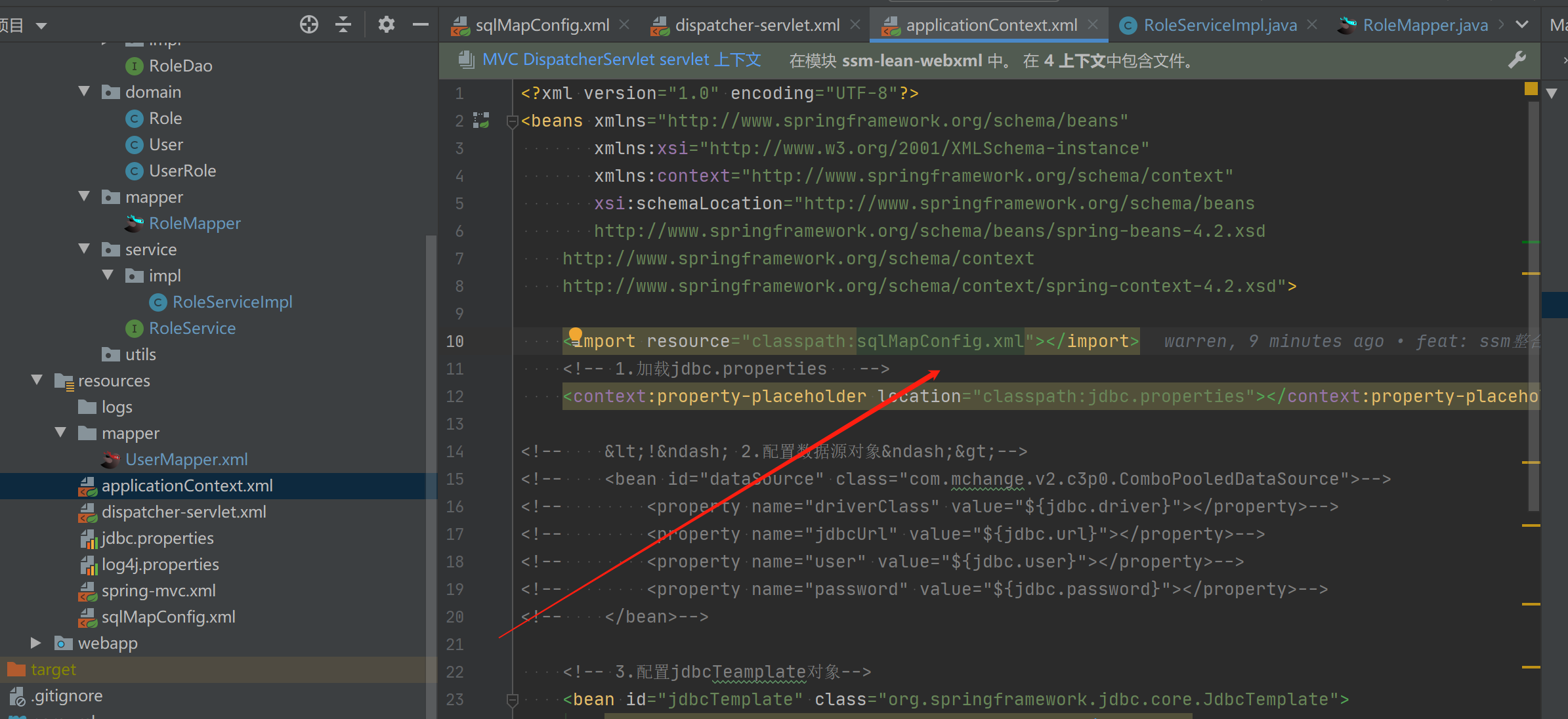This screenshot has height=719, width=1568.
Task: Click the git blame annotation on line 10
Action: [1352, 341]
